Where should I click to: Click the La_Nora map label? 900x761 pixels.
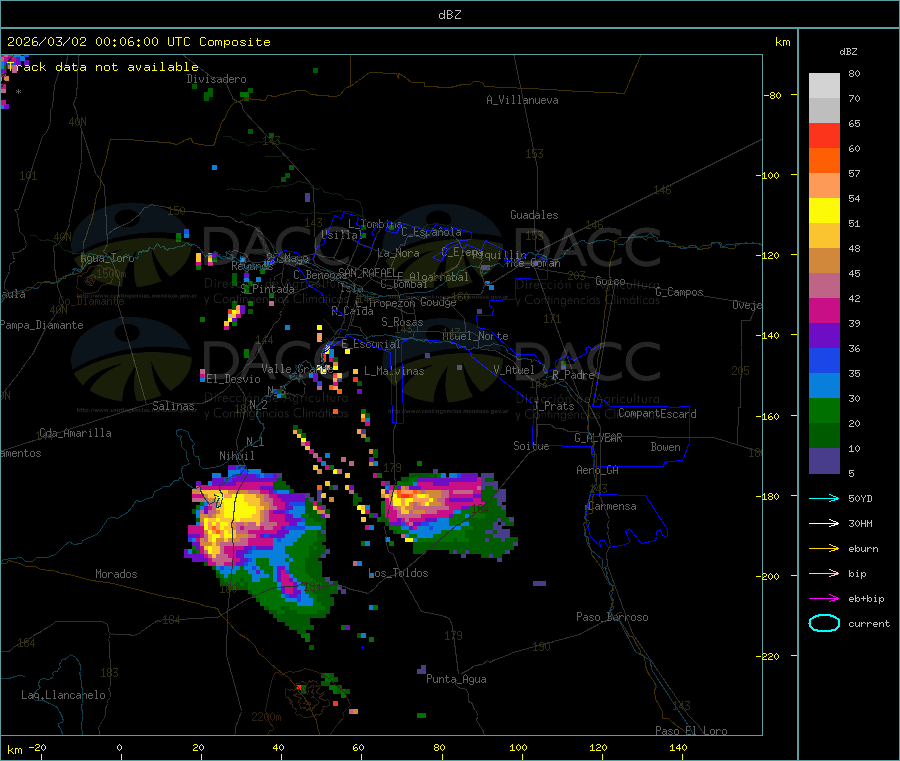(x=398, y=253)
